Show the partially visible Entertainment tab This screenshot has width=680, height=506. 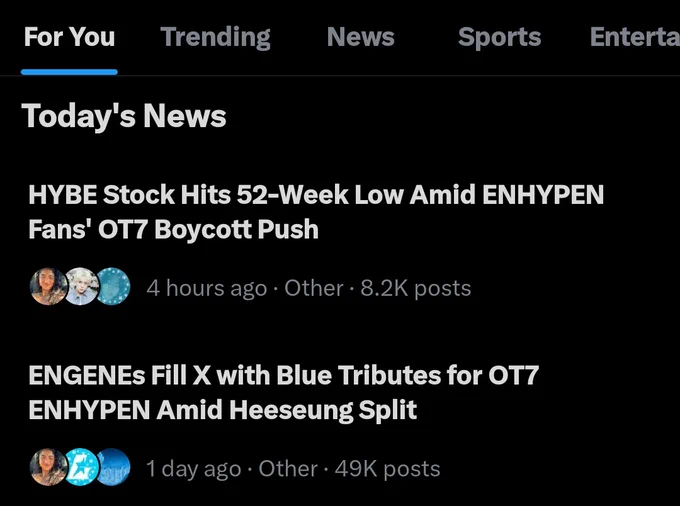(x=635, y=37)
